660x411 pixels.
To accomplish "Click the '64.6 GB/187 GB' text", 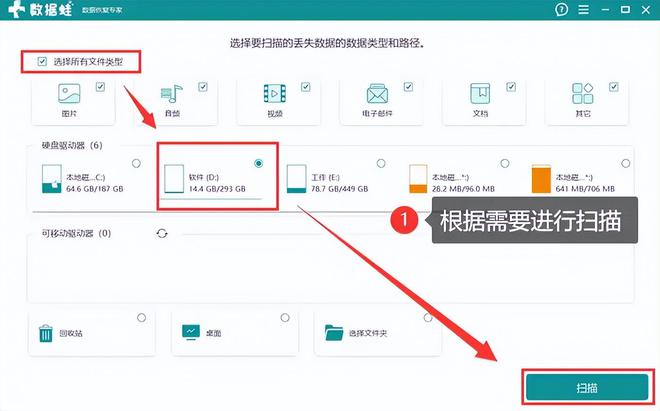I will 95,189.
